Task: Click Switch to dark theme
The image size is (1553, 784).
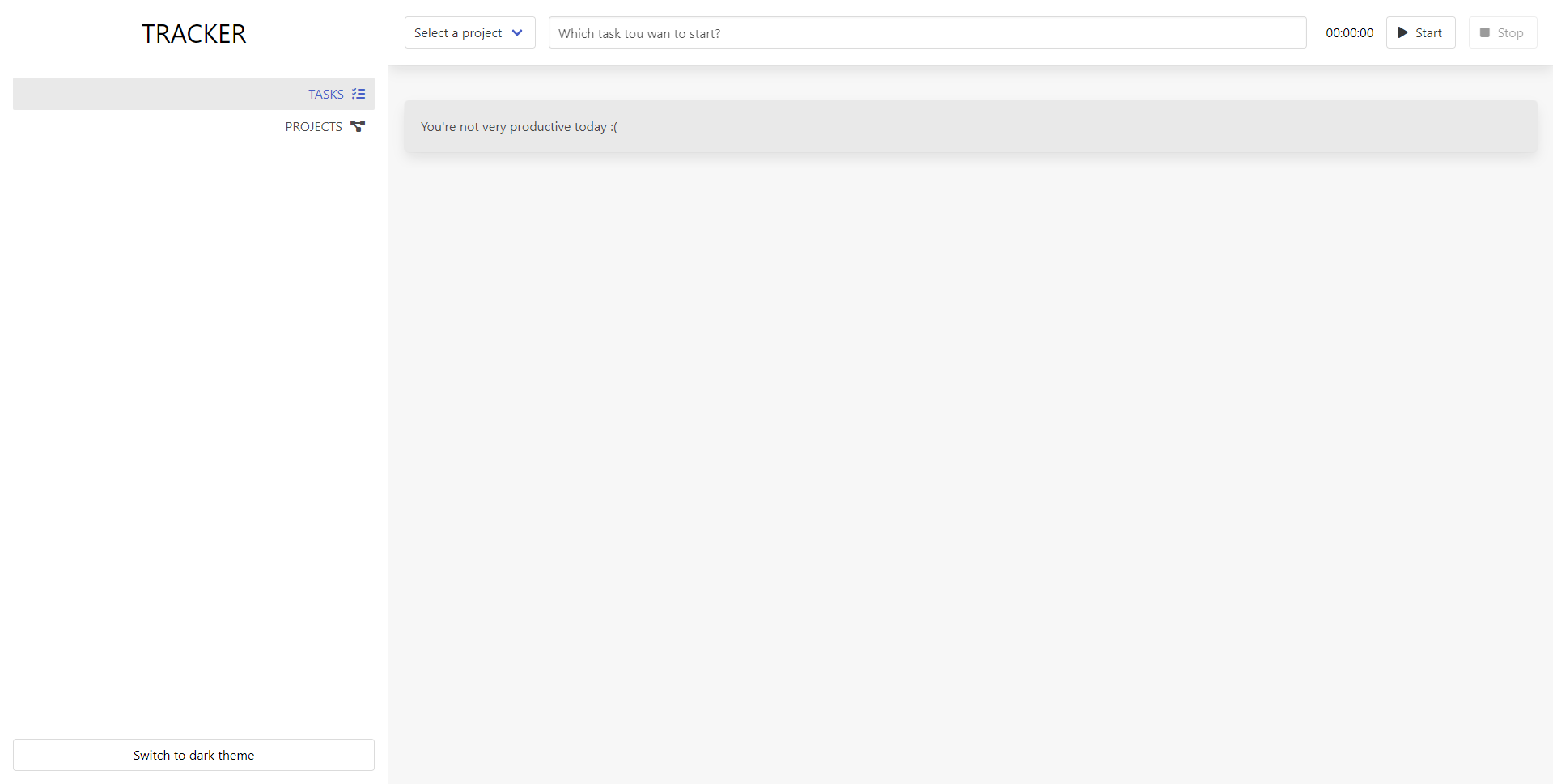Action: click(193, 754)
